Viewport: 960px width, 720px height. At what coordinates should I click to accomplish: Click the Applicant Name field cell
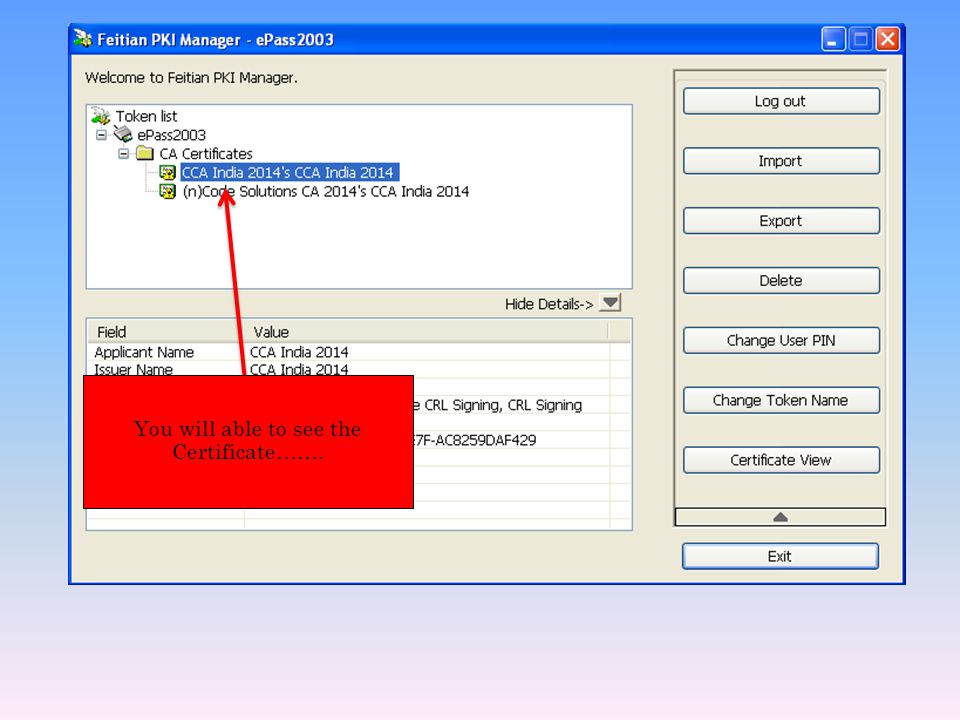coord(144,352)
